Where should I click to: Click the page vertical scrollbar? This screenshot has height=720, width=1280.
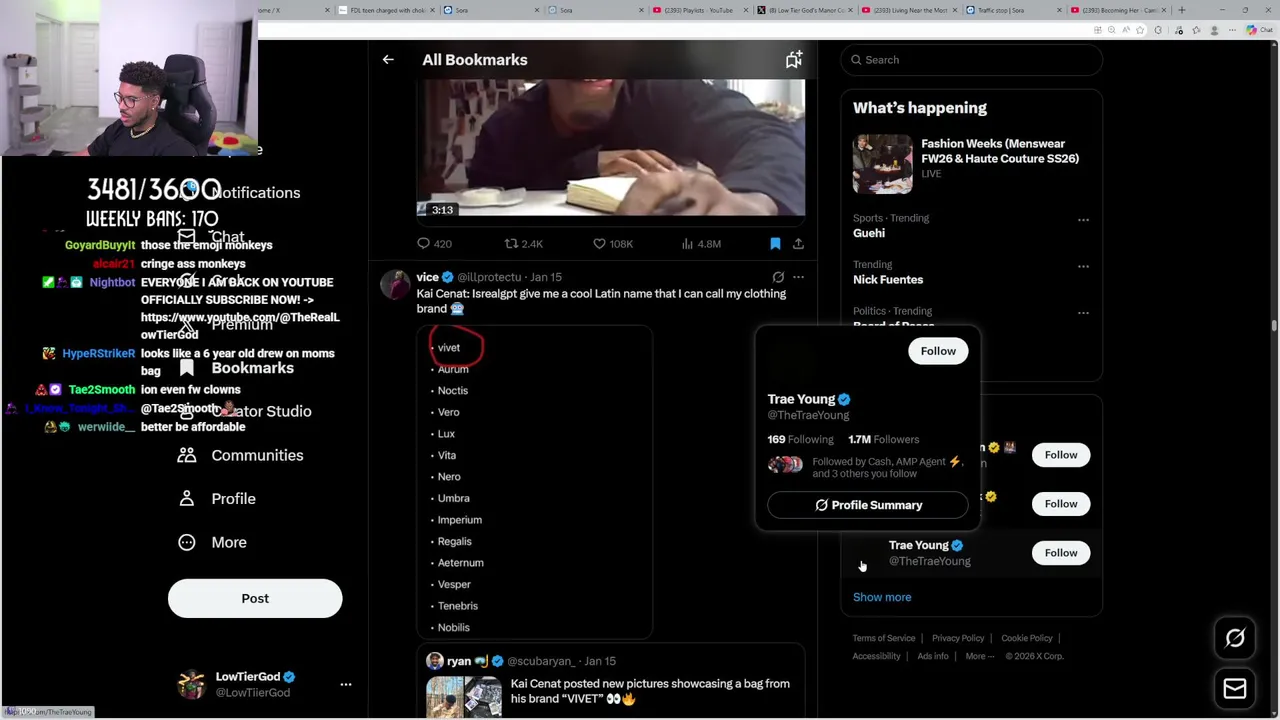(1274, 325)
